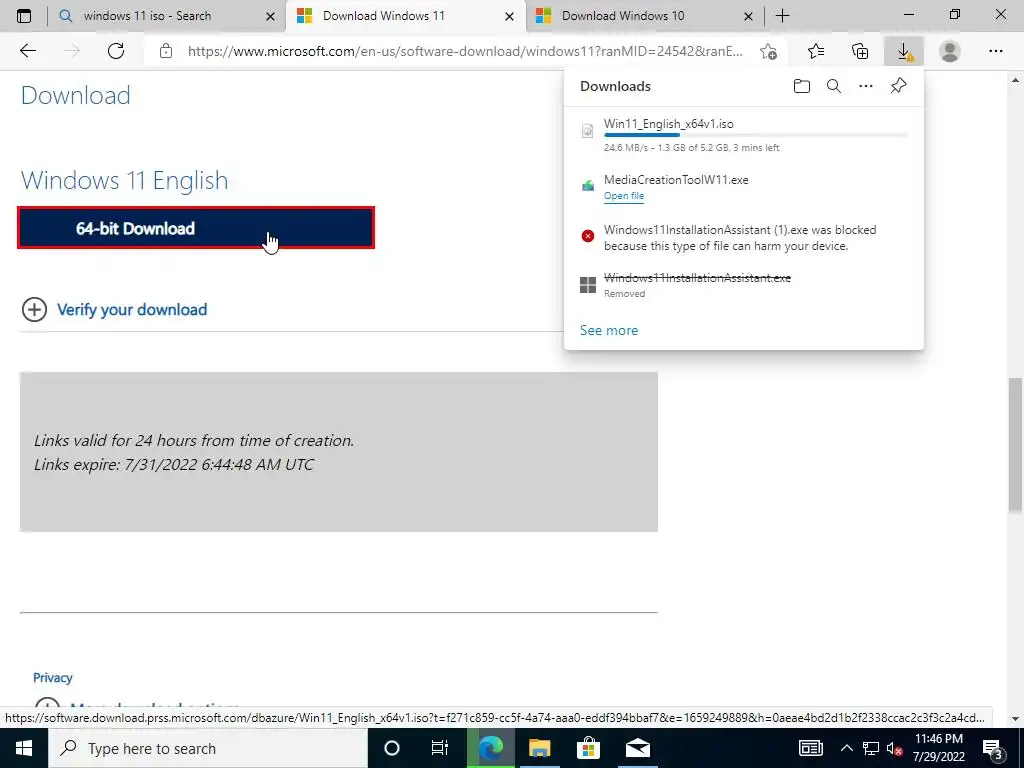
Task: Open the browser profile avatar
Action: coord(950,51)
